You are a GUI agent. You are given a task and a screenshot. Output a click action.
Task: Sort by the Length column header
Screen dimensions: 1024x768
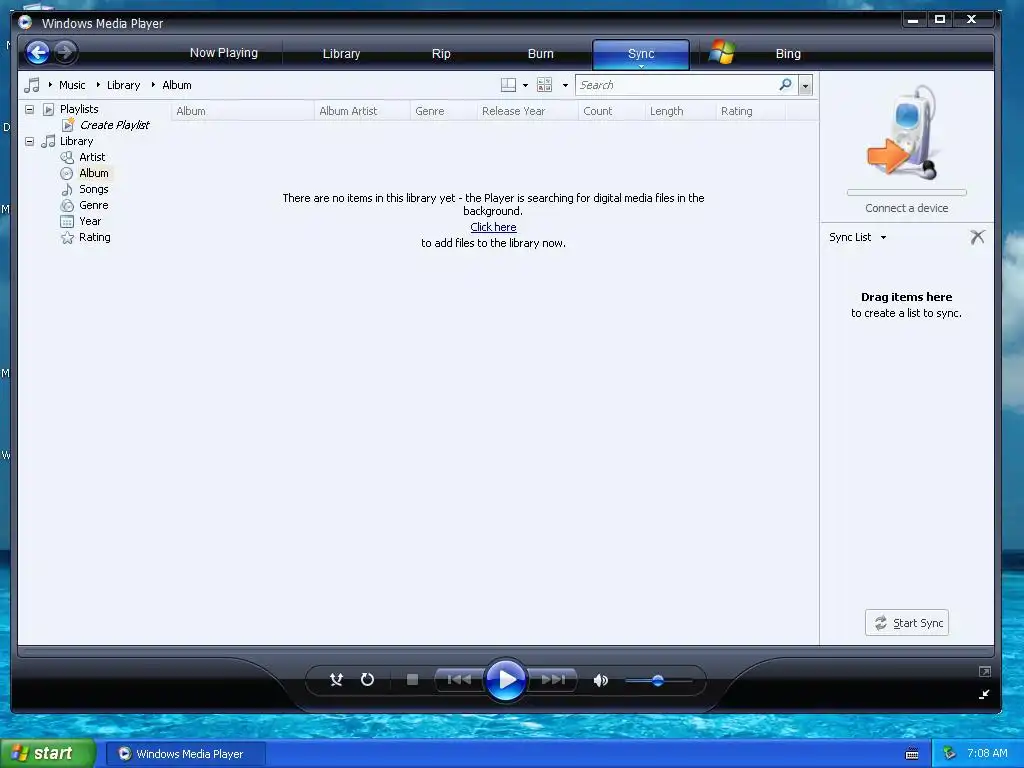680,111
